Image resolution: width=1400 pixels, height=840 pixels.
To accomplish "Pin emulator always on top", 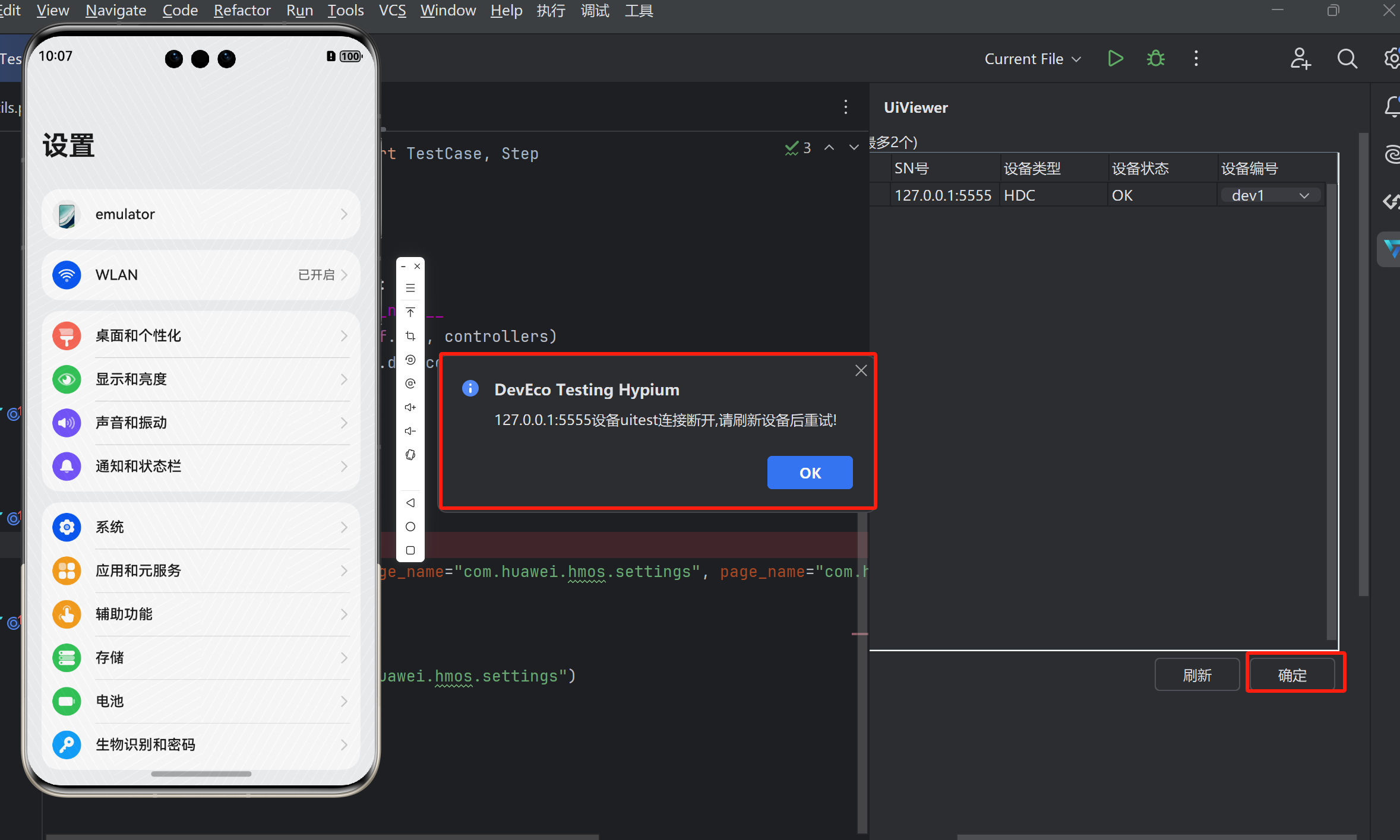I will click(410, 312).
